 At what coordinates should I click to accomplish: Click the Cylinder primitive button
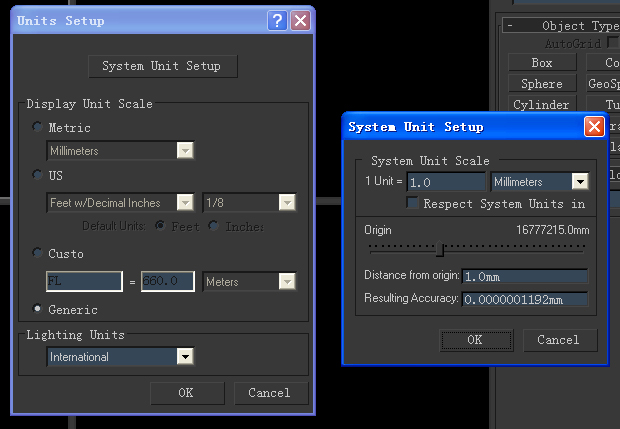[x=542, y=104]
